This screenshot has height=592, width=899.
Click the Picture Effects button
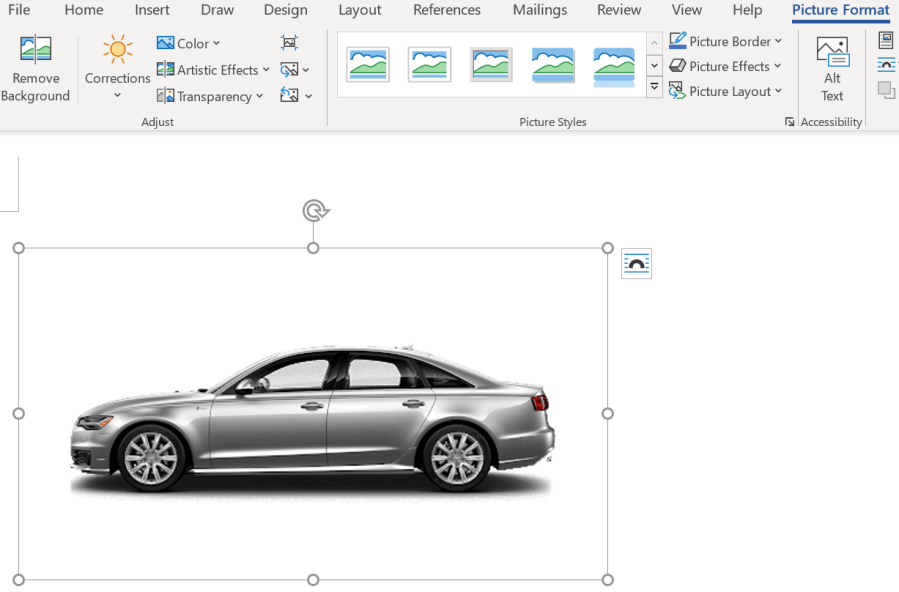click(x=726, y=66)
